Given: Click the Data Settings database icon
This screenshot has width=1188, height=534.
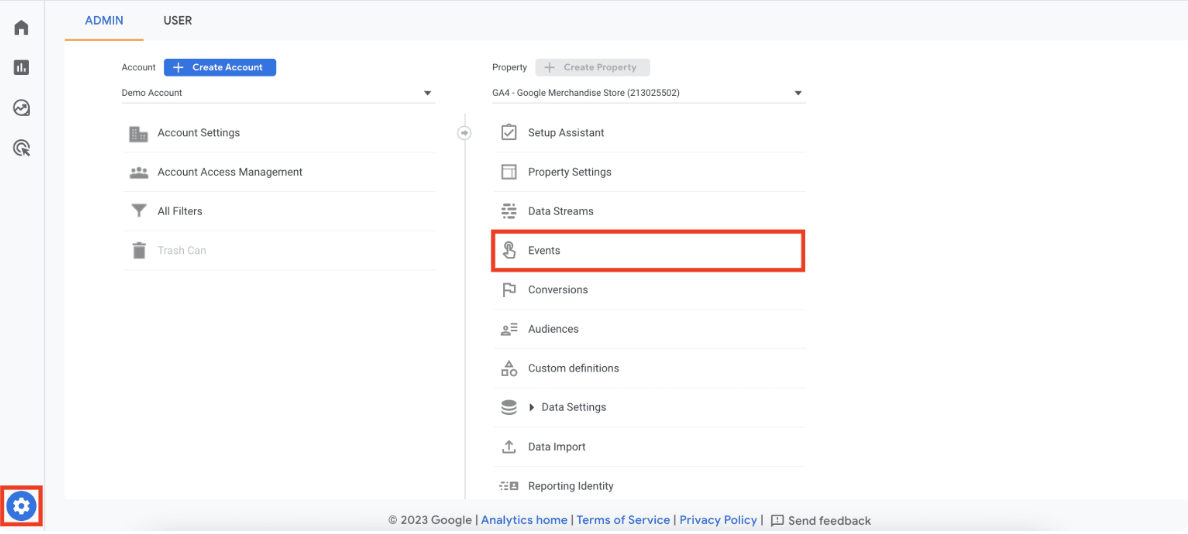Looking at the screenshot, I should point(509,408).
